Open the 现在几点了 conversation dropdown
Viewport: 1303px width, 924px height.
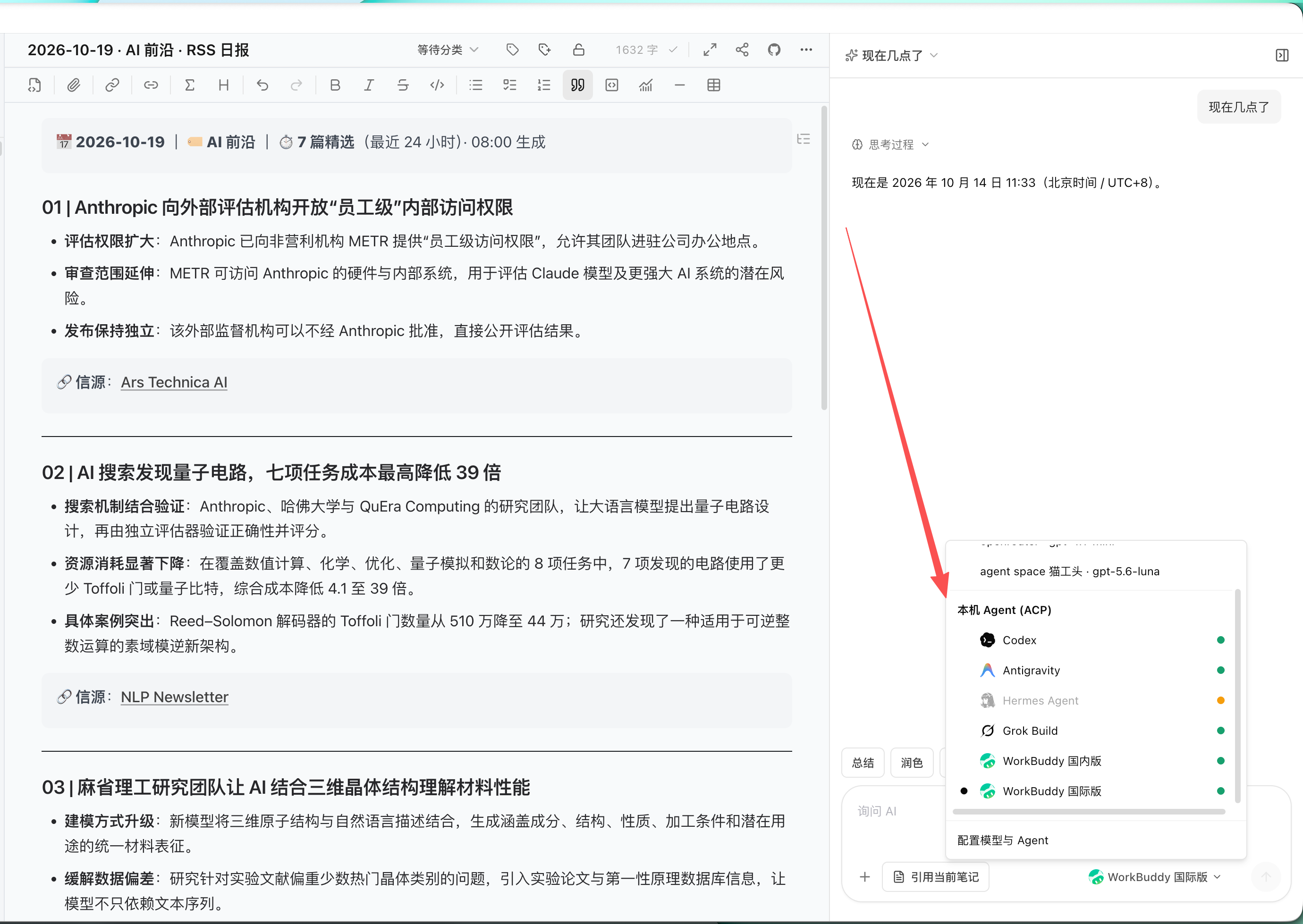coord(892,56)
